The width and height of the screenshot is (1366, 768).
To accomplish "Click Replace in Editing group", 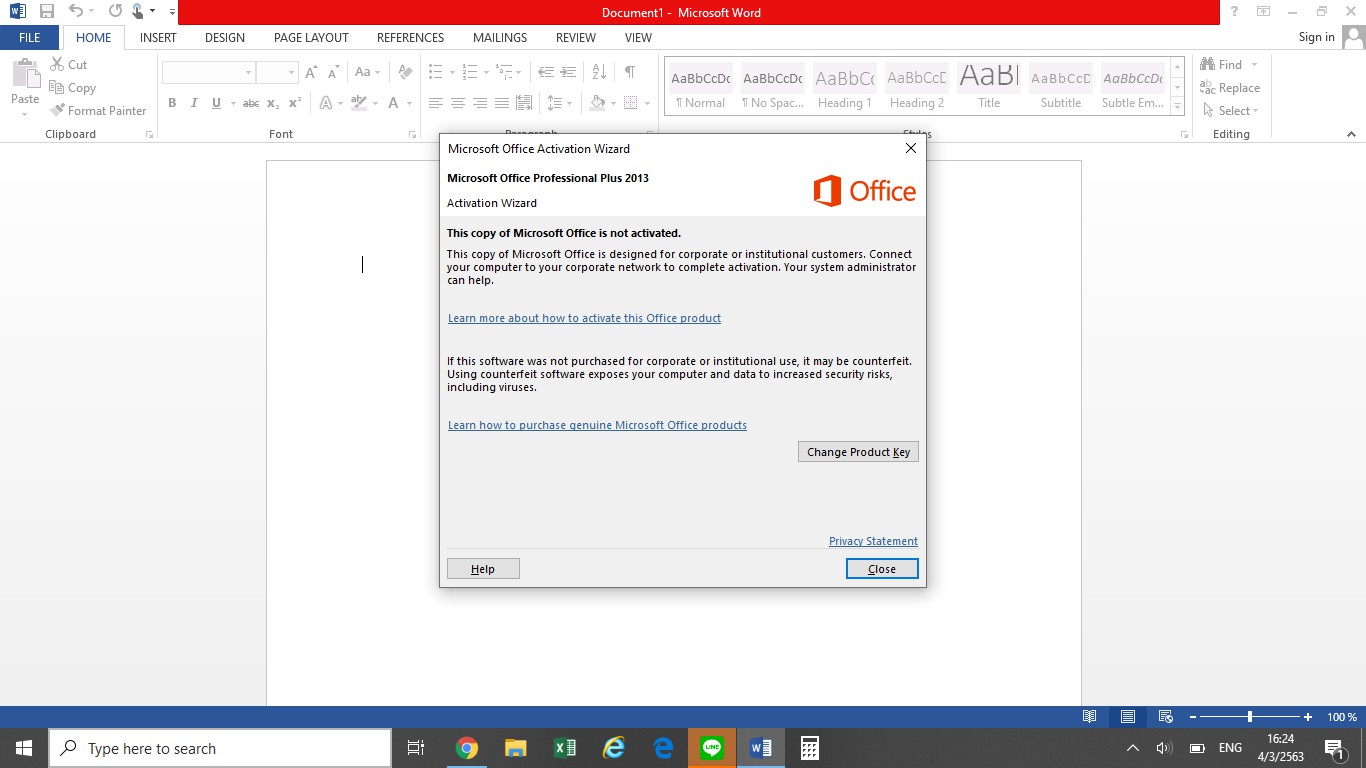I will pyautogui.click(x=1231, y=88).
